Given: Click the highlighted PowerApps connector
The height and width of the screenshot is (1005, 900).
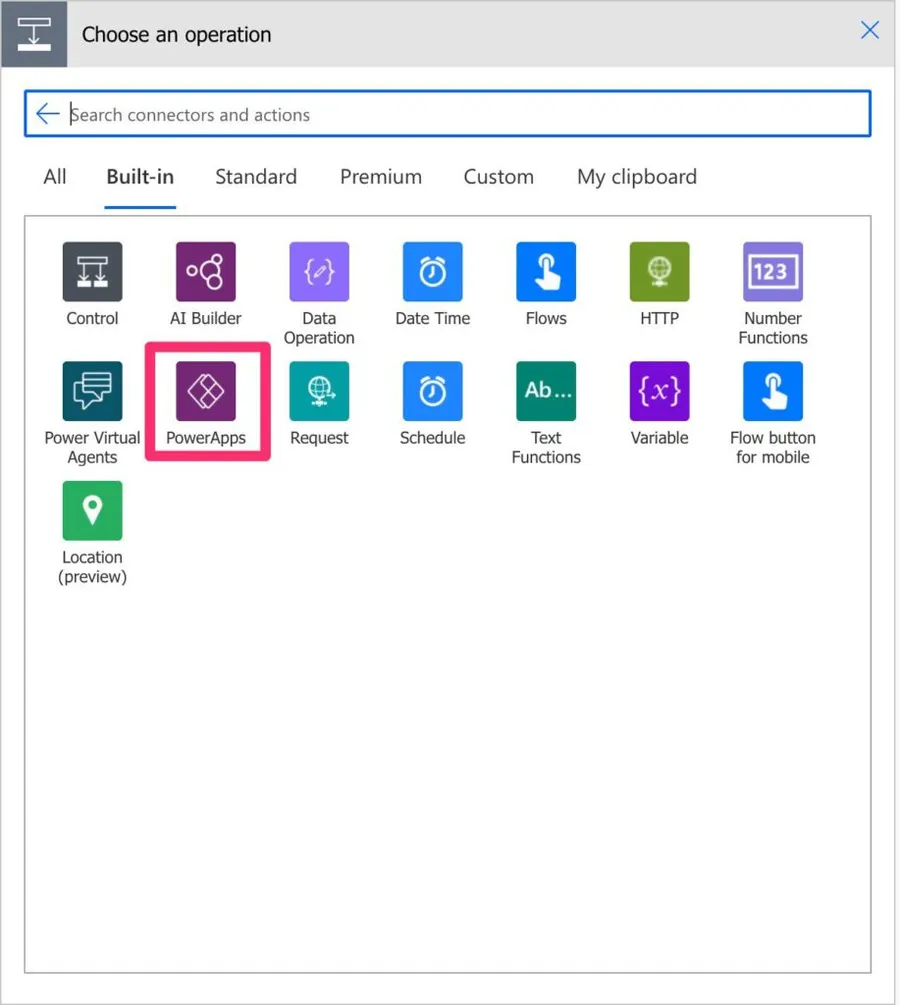Looking at the screenshot, I should 206,391.
